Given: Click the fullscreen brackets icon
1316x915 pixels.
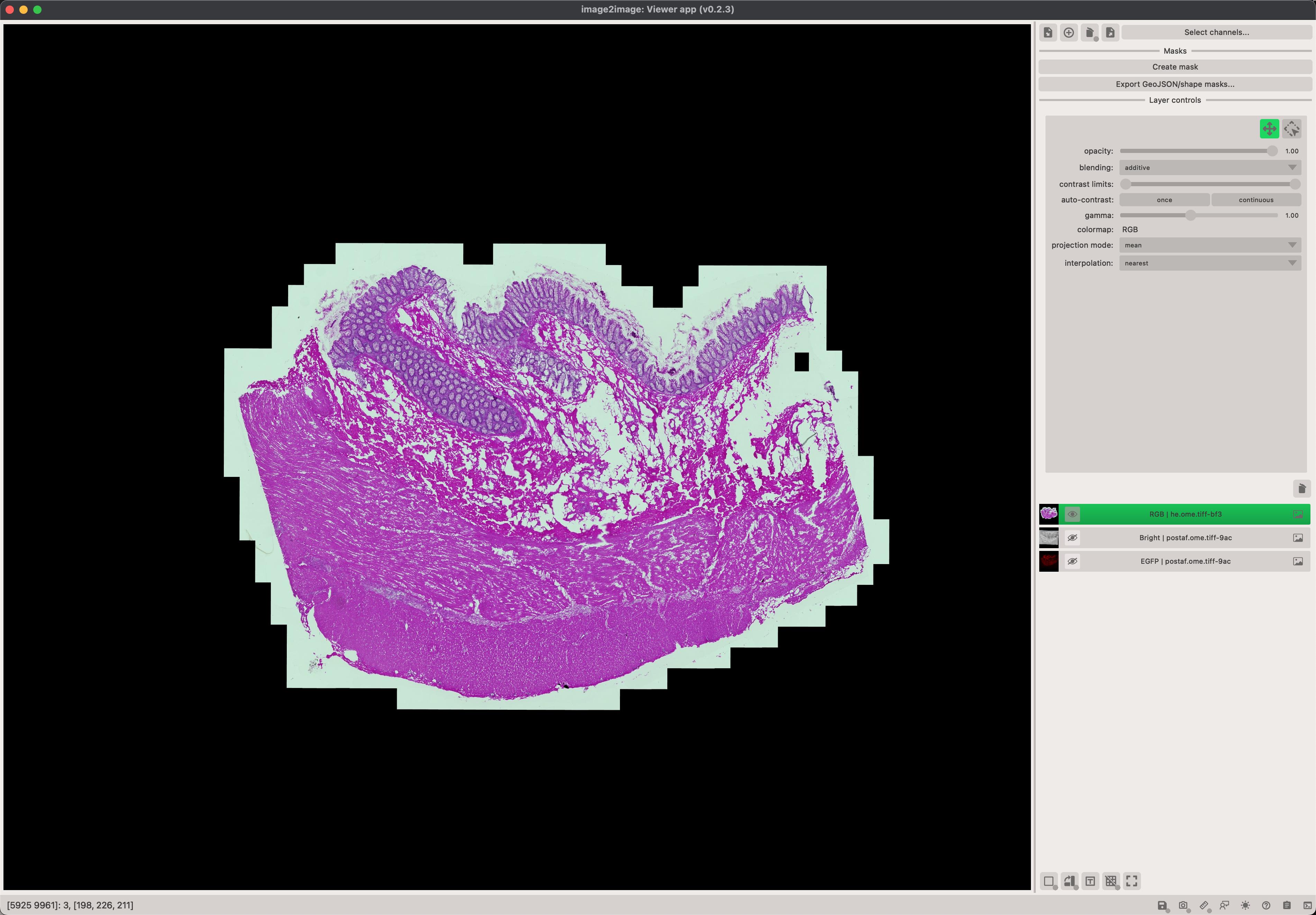Looking at the screenshot, I should 1132,881.
